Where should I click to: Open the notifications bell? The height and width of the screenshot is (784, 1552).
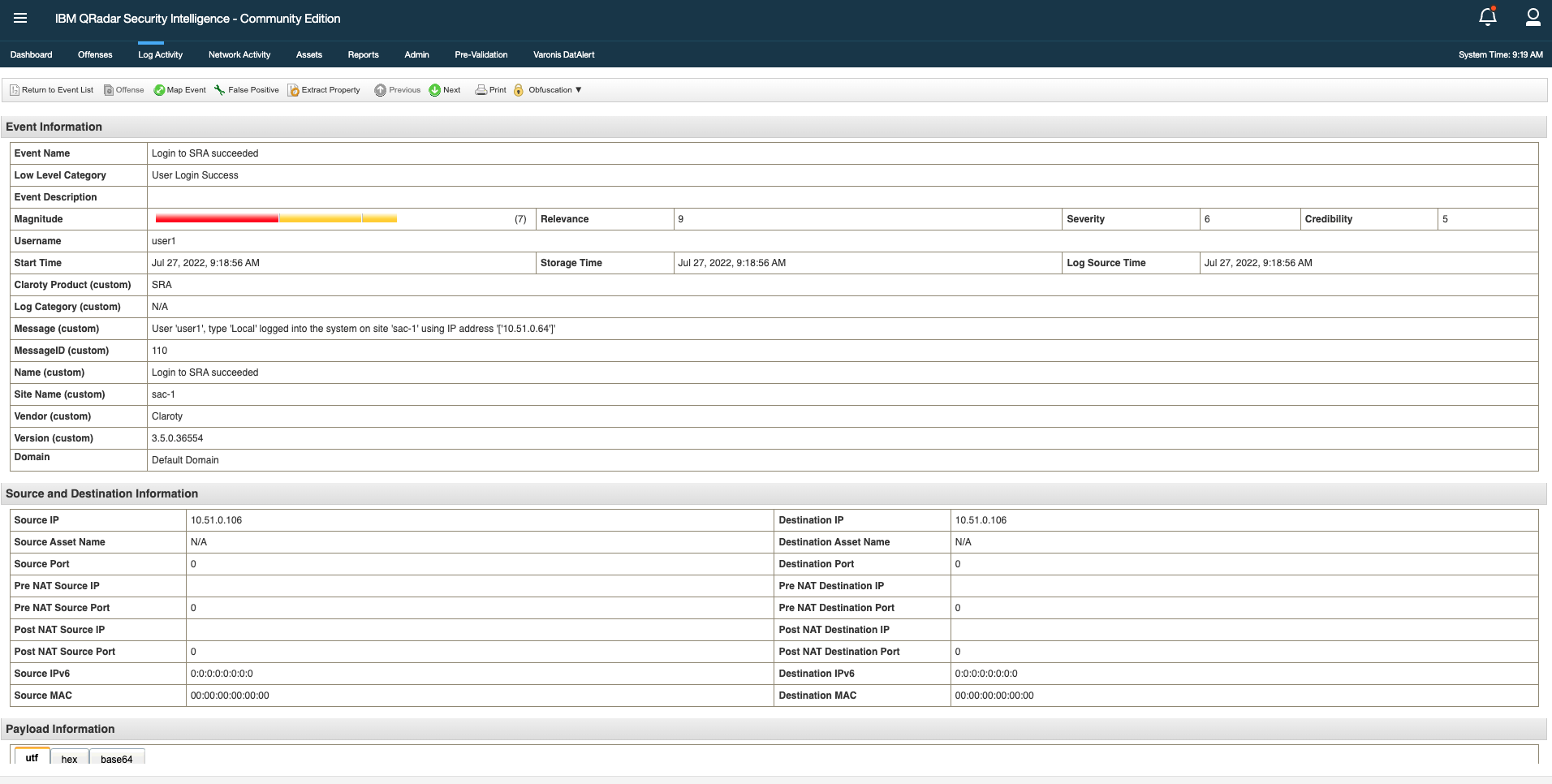click(1487, 17)
